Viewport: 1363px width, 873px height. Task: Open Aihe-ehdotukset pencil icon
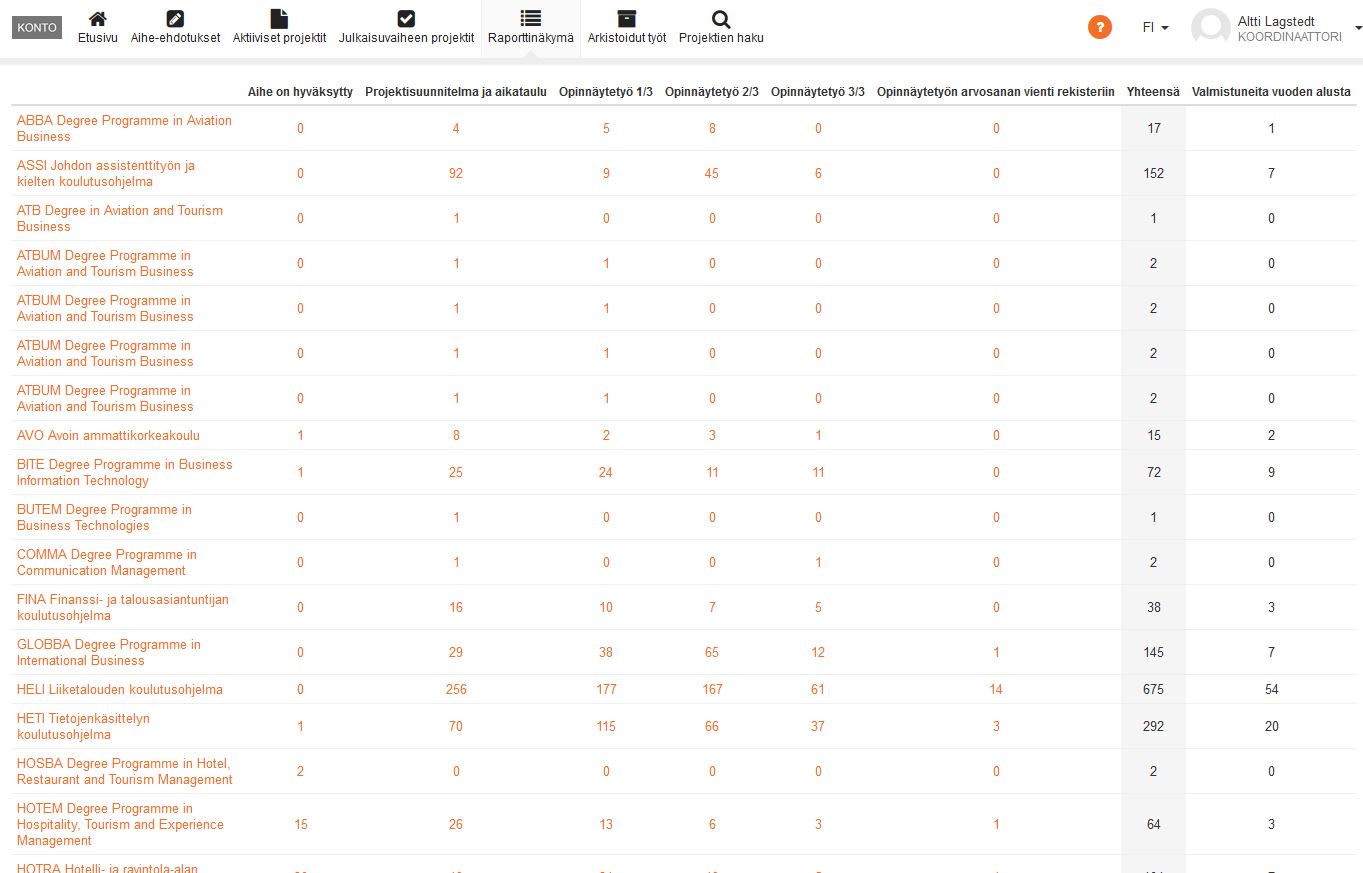point(175,19)
